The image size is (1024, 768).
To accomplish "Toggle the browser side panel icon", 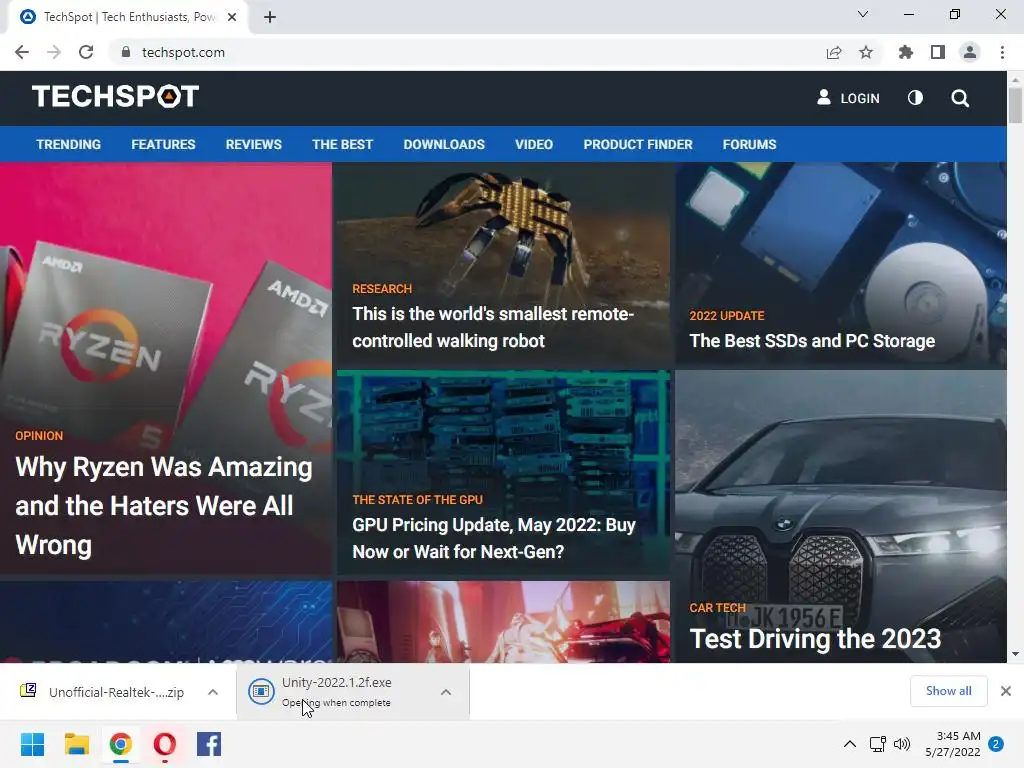I will pos(938,52).
